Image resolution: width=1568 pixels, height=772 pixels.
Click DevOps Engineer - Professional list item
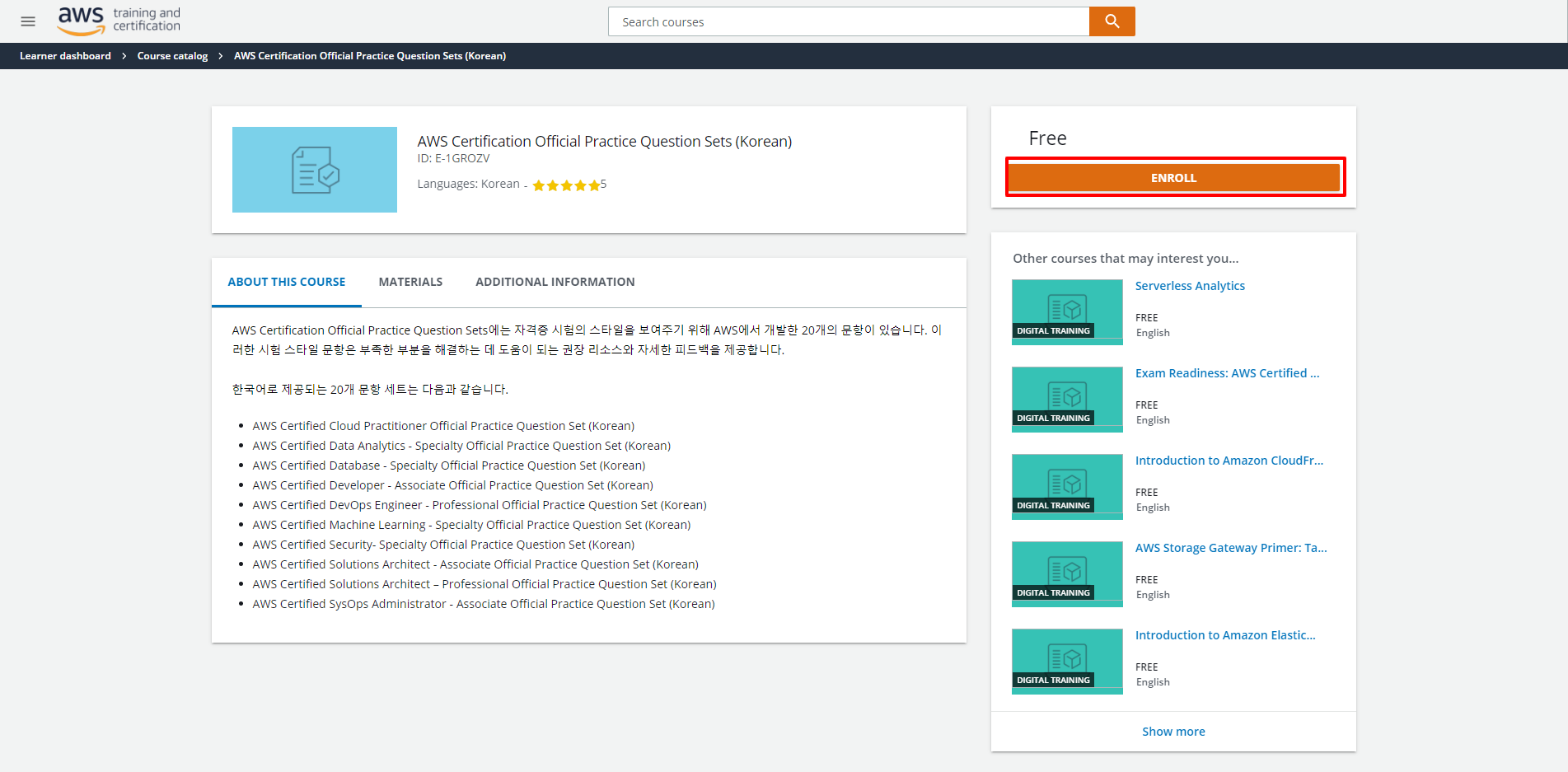coord(480,505)
